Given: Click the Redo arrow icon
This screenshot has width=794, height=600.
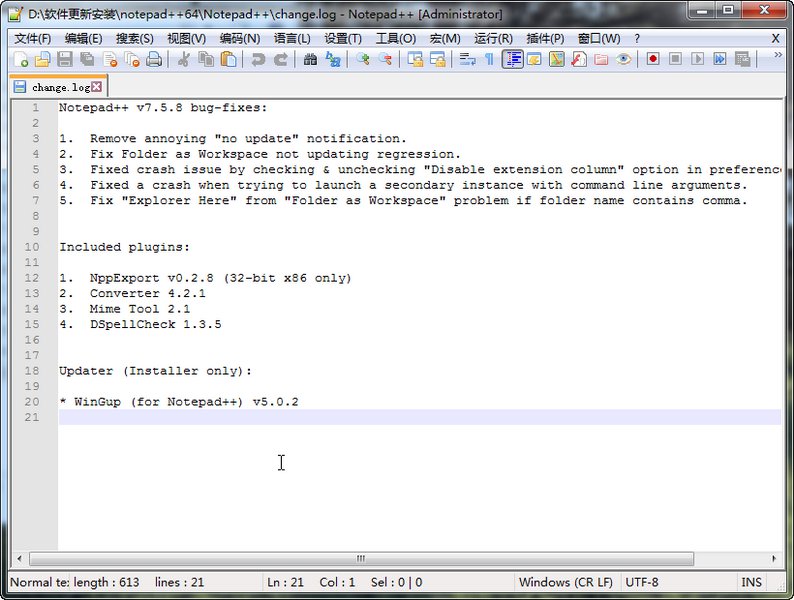Looking at the screenshot, I should pyautogui.click(x=281, y=59).
